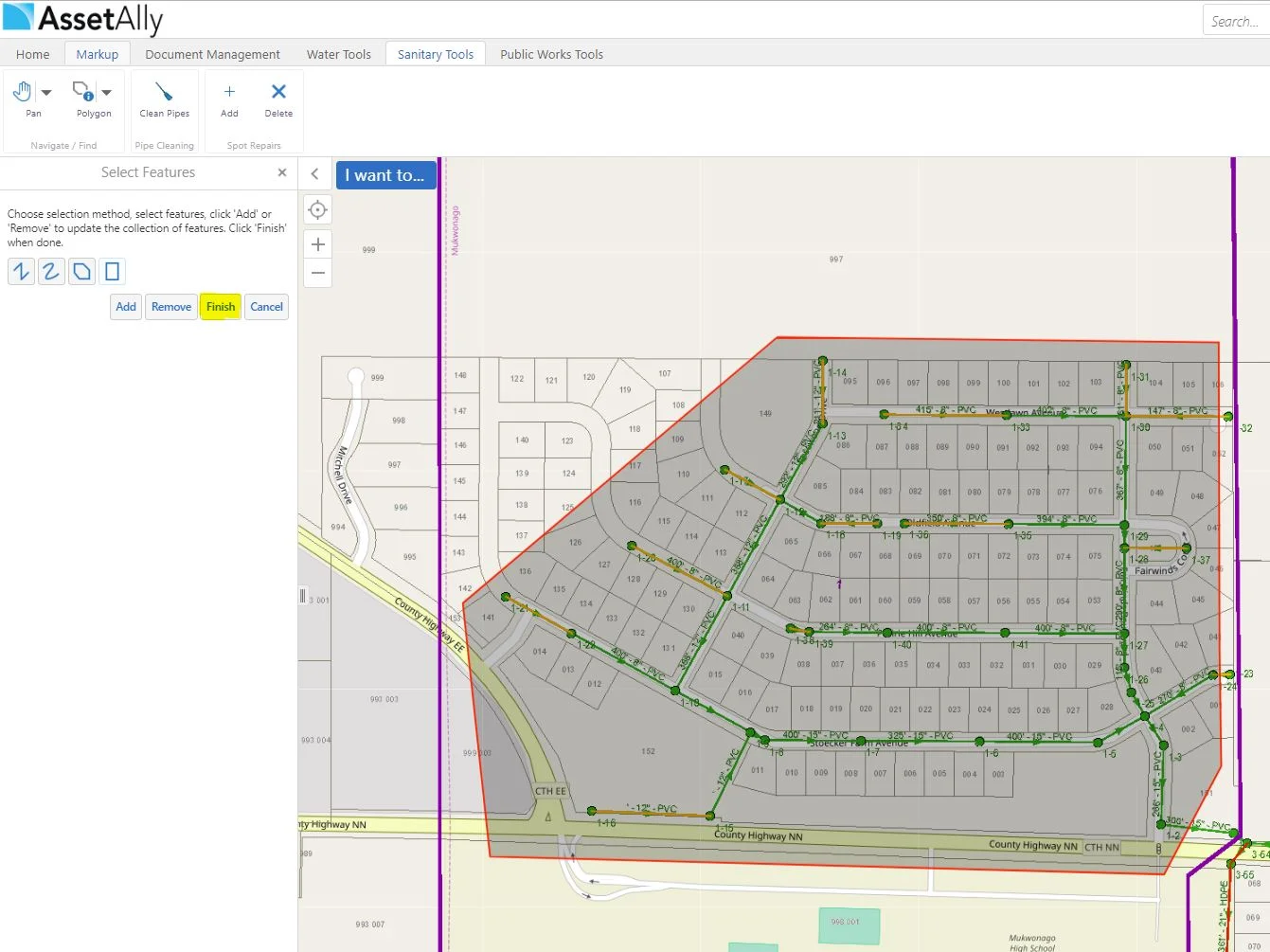This screenshot has width=1270, height=952.
Task: Zoom in using the map plus button
Action: click(317, 243)
